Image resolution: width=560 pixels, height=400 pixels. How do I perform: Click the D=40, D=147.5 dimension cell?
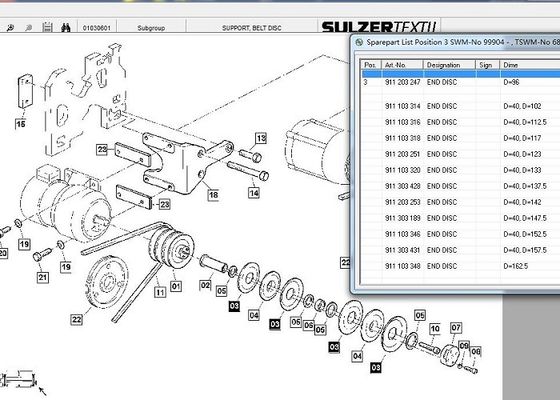coord(525,218)
